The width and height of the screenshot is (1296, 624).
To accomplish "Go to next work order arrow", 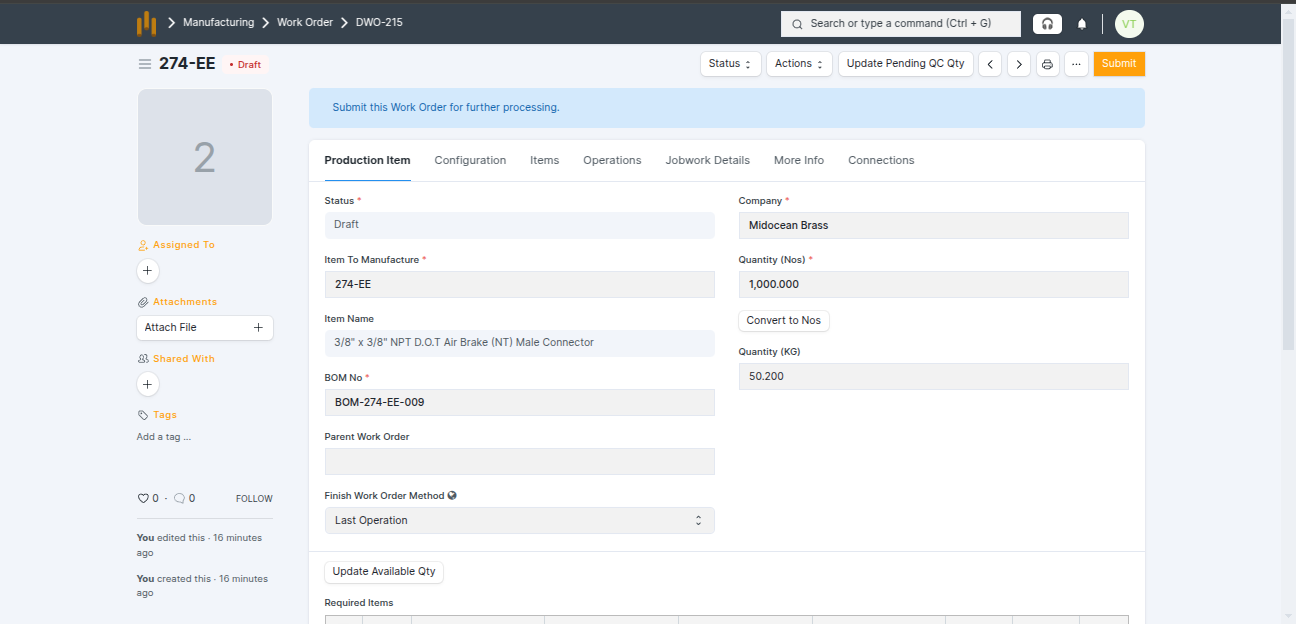I will (1019, 64).
